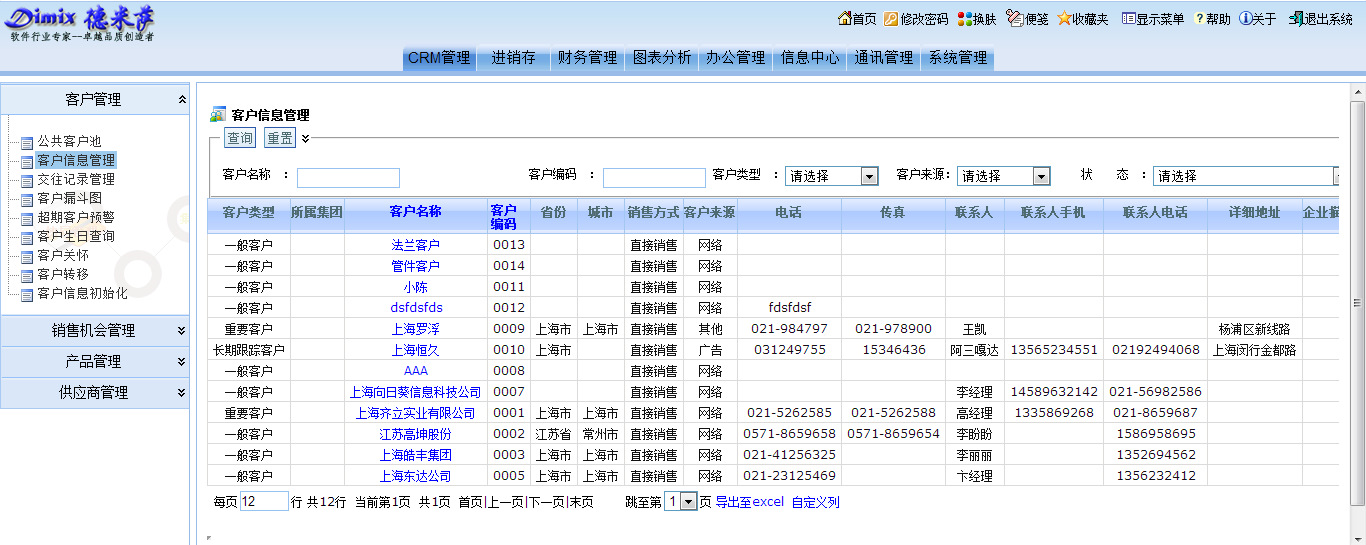1366x545 pixels.
Task: Click the 导出至excel link
Action: [749, 502]
